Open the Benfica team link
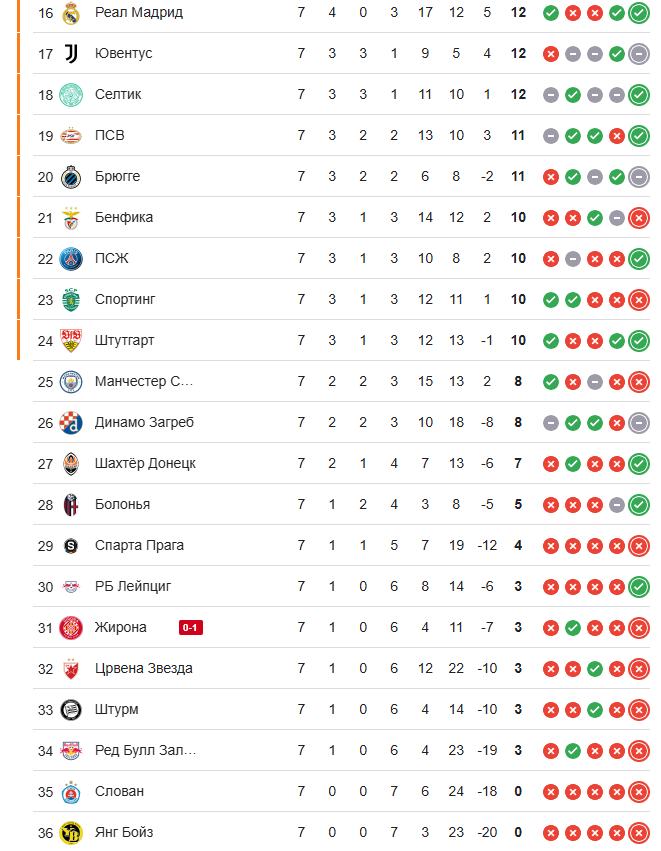 pyautogui.click(x=124, y=218)
